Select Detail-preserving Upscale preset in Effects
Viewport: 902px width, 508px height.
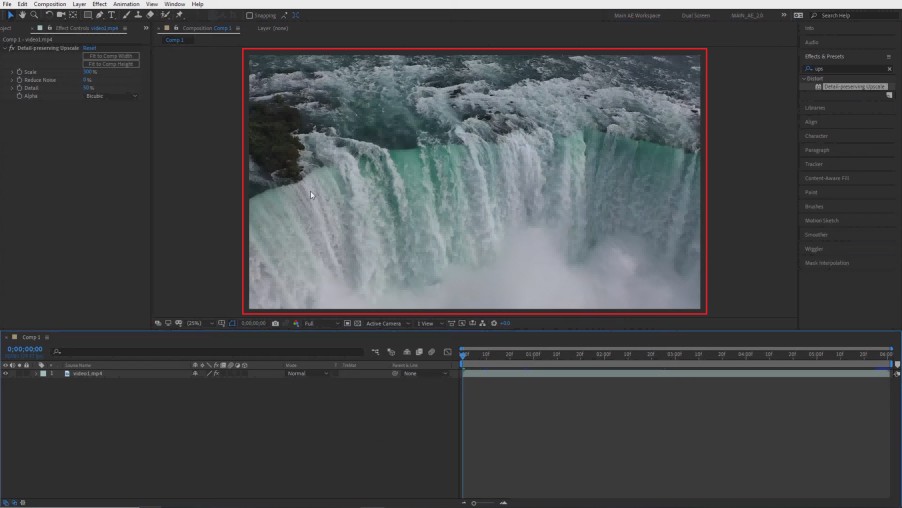[x=854, y=86]
